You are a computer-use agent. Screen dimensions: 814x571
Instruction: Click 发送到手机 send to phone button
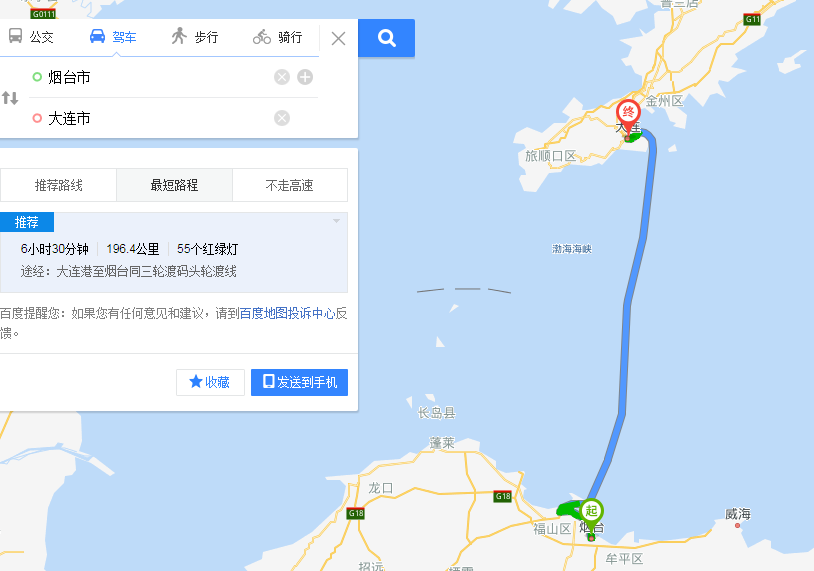300,383
